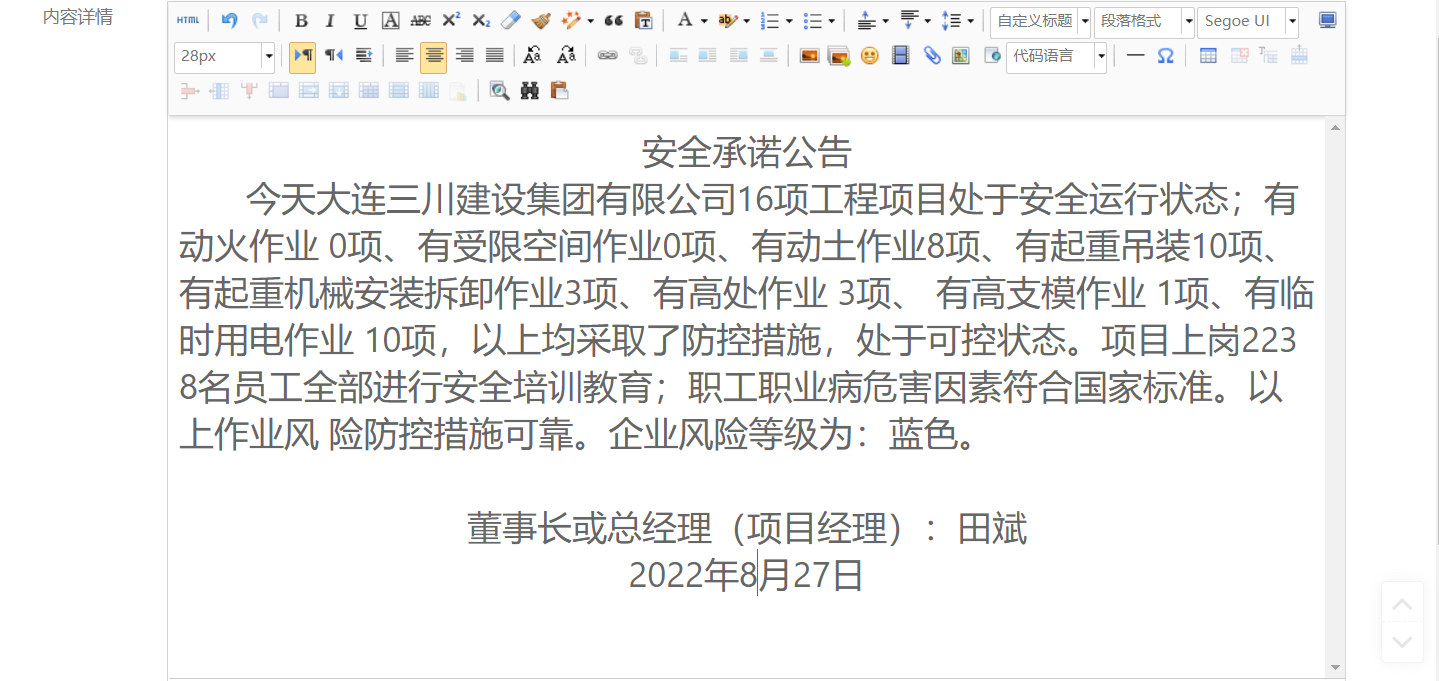The height and width of the screenshot is (681, 1439).
Task: Open line height dropdown
Action: (x=970, y=21)
